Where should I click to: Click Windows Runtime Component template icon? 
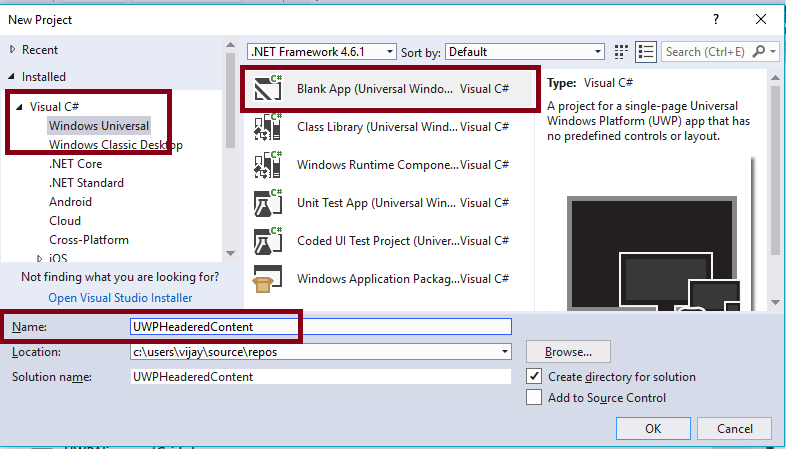[268, 164]
